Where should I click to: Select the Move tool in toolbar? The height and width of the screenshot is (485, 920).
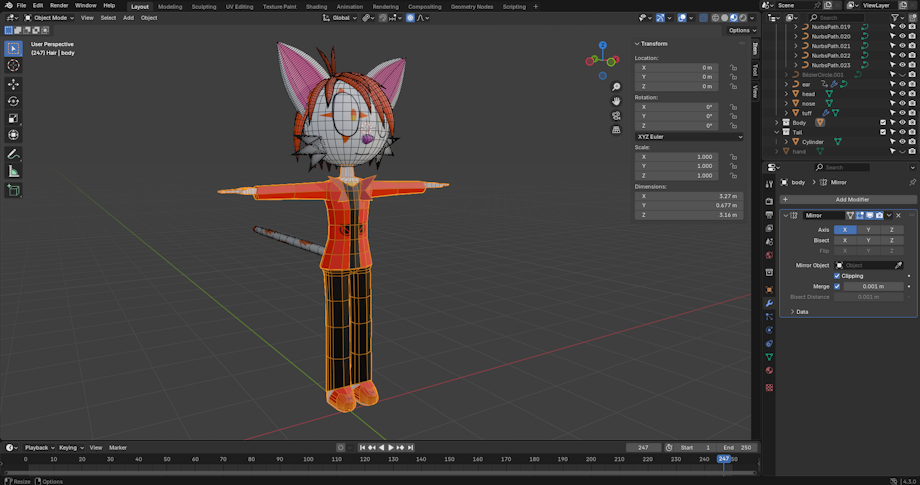[x=14, y=84]
